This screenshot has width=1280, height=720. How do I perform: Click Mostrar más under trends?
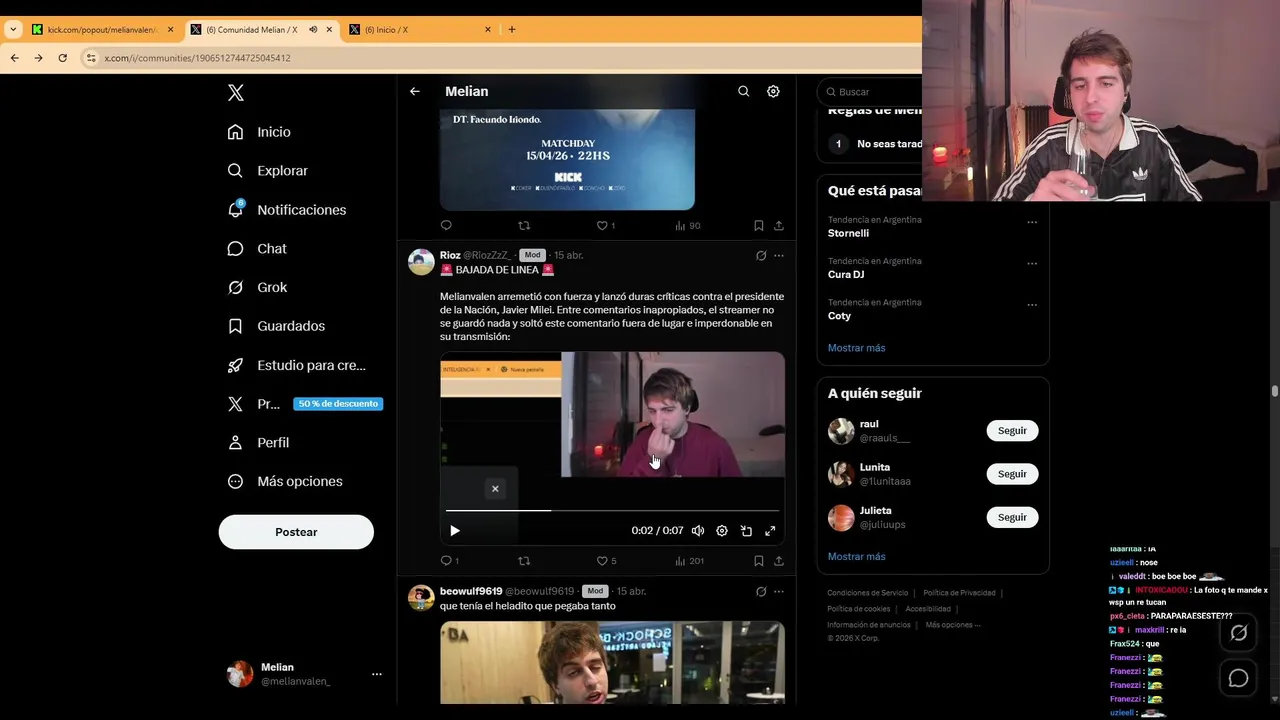click(856, 348)
